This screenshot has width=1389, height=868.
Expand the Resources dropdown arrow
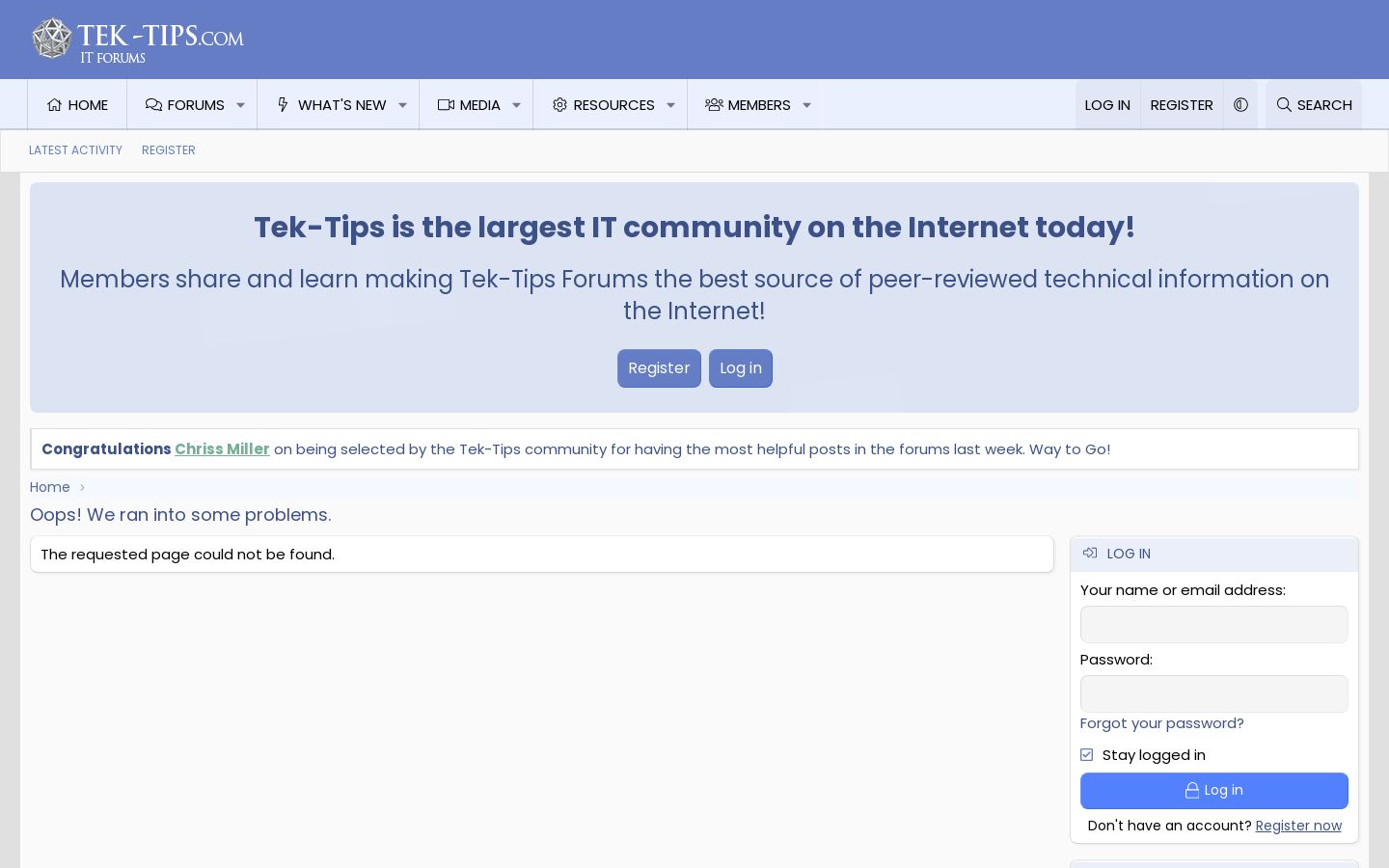[x=671, y=105]
